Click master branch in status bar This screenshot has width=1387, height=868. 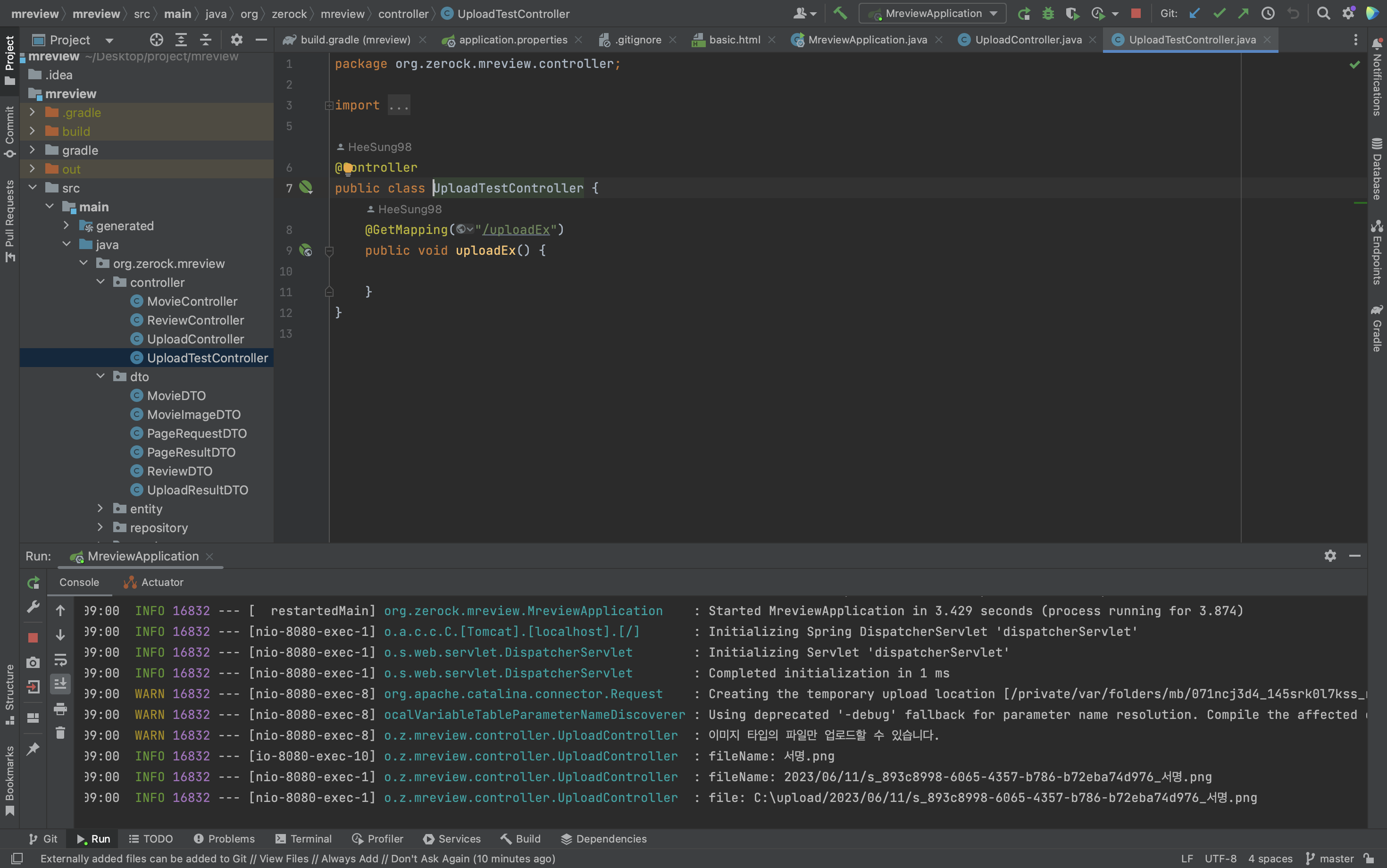point(1329,858)
